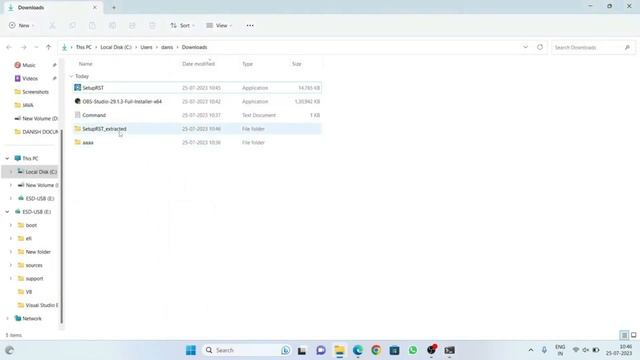Open the See more (three dots) menu
Screen dimensions: 640x360
point(250,26)
